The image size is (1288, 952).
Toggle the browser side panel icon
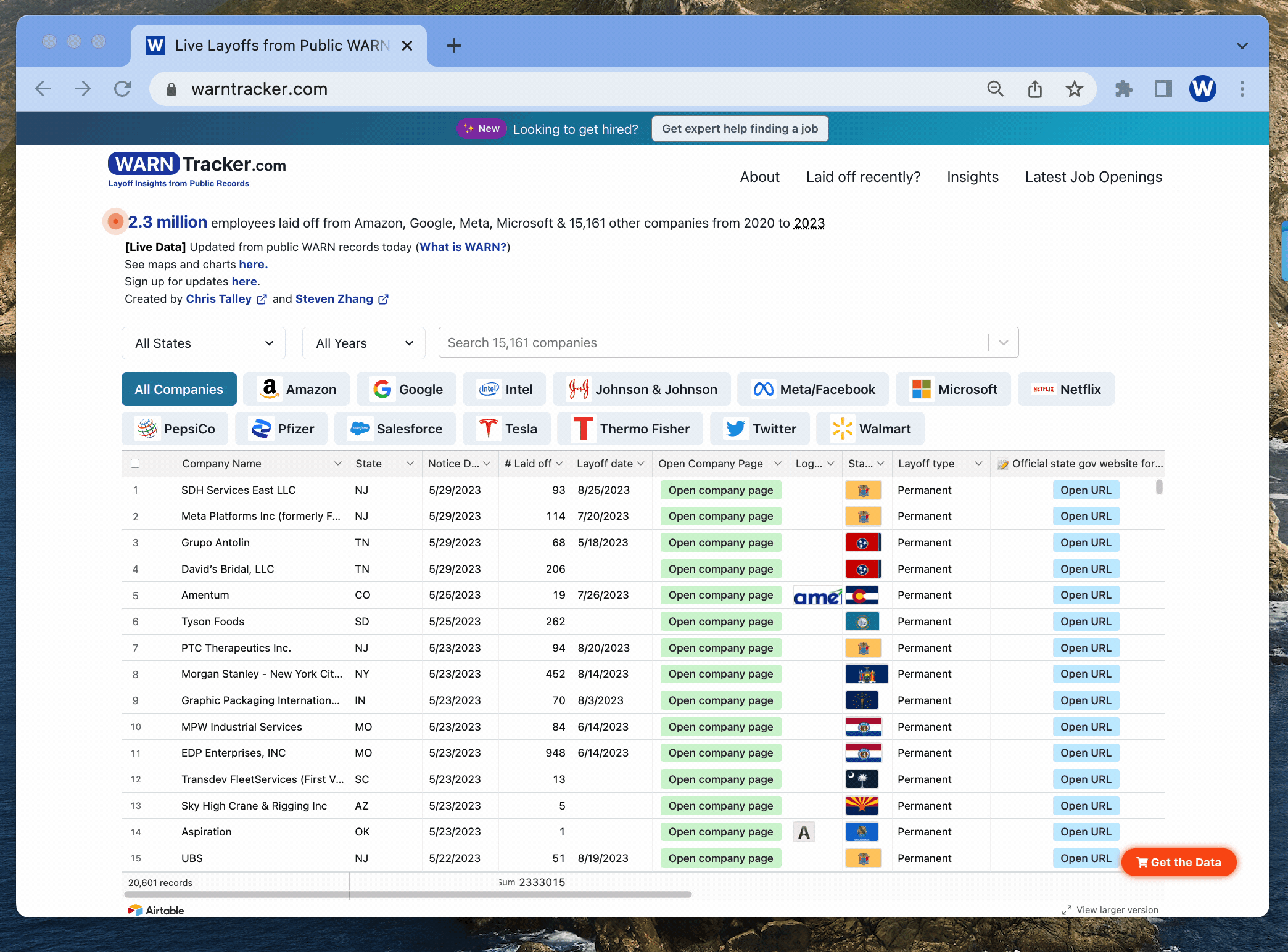pyautogui.click(x=1163, y=89)
